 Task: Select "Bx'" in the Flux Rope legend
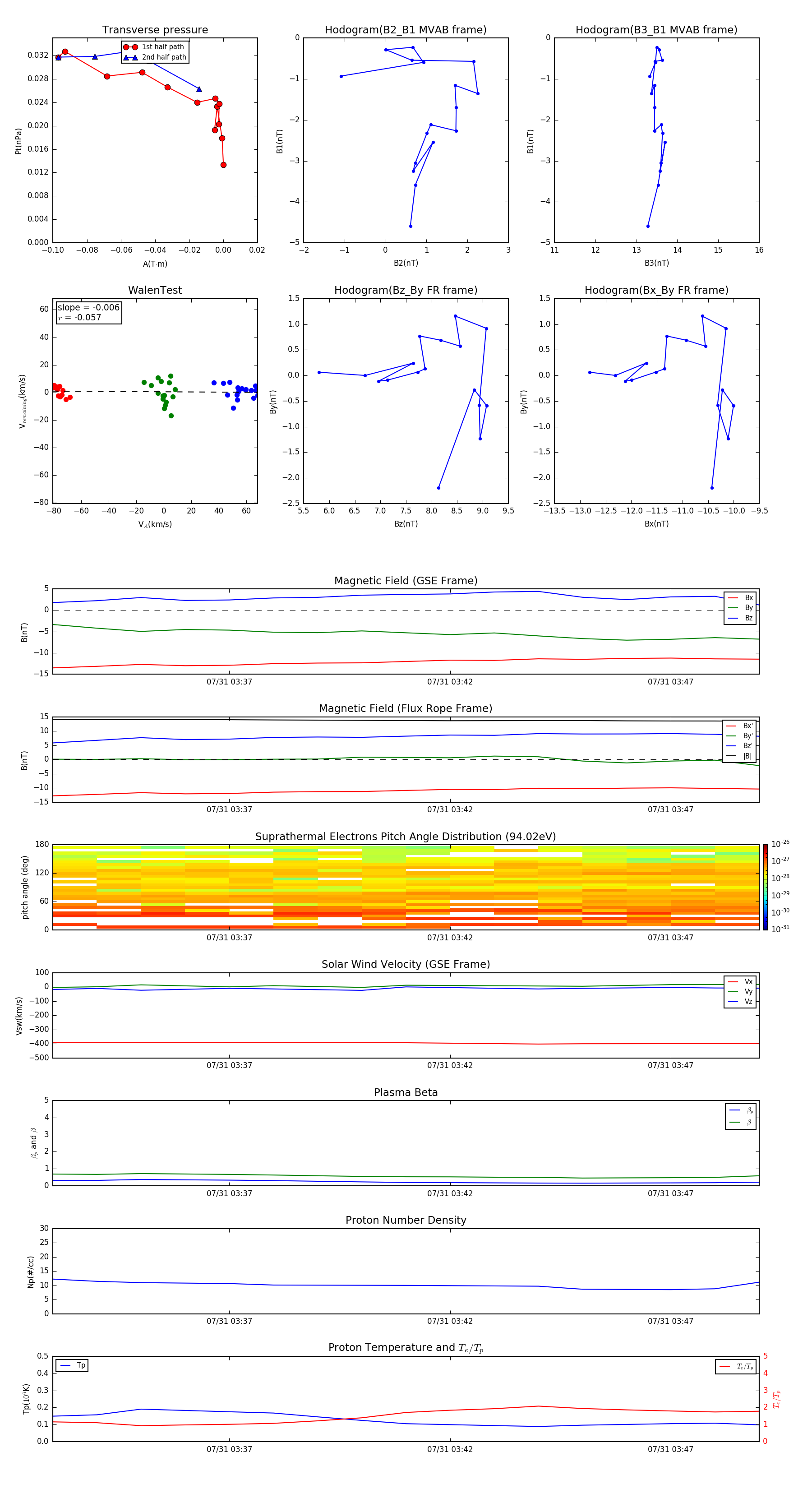(740, 726)
